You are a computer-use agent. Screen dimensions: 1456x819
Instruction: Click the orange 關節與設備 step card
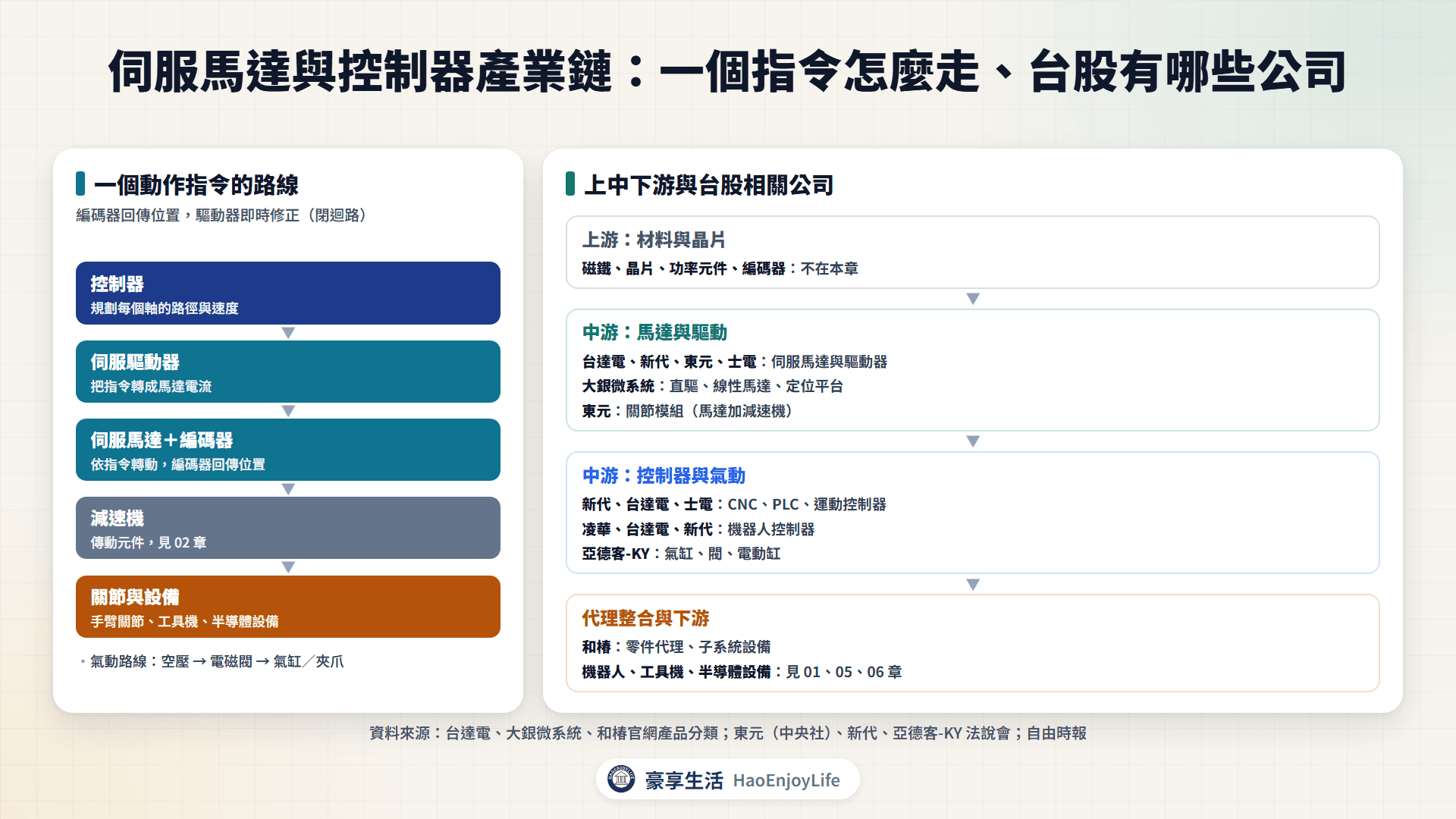coord(288,607)
